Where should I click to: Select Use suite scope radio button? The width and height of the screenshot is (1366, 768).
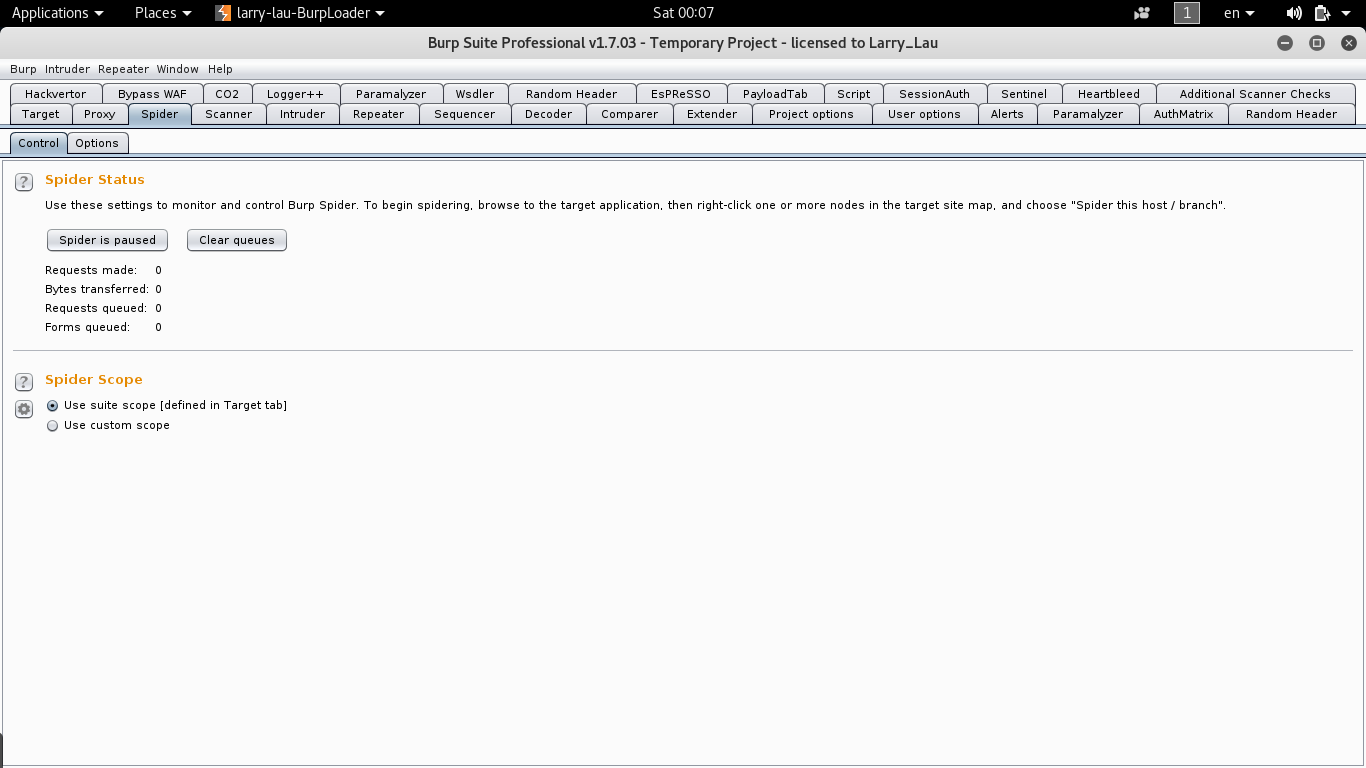[53, 406]
